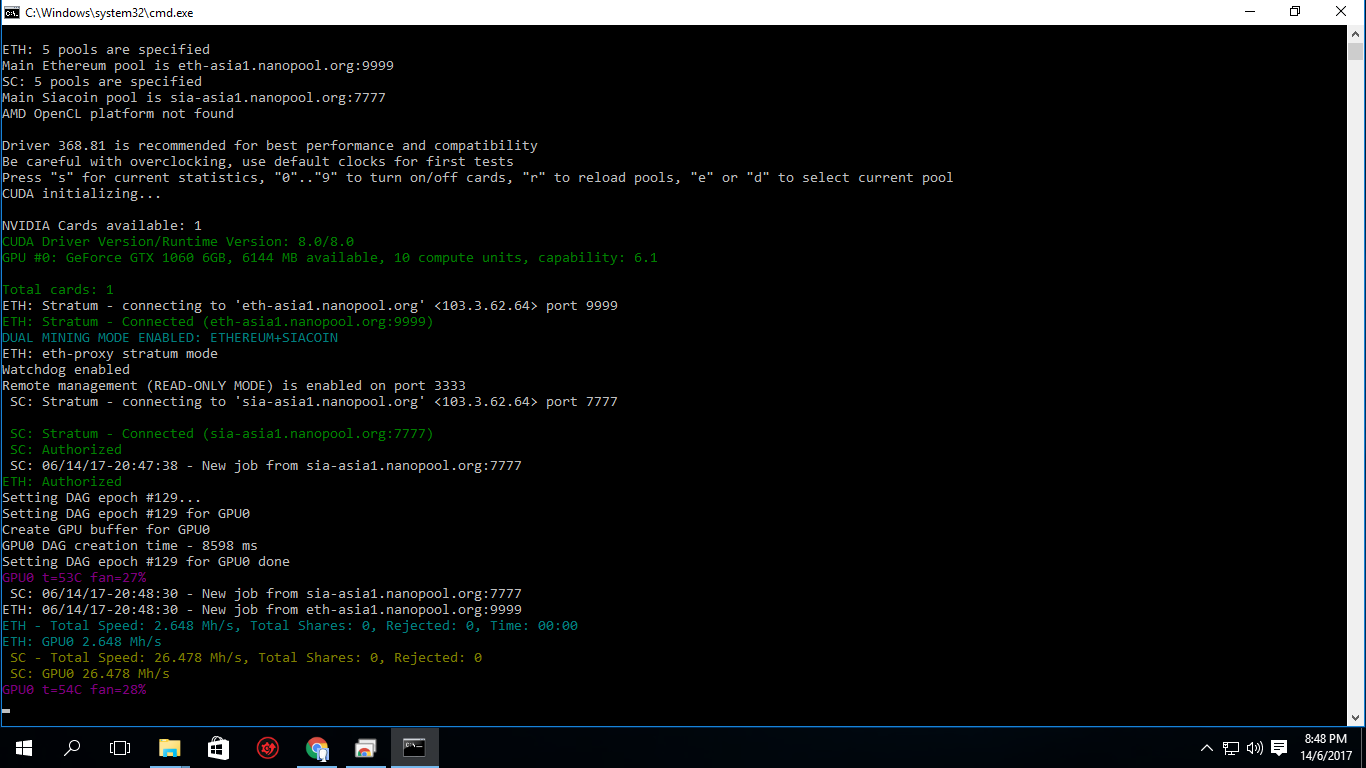Click 'GPU #0: GeForce GTX 1060 6GB' line
The height and width of the screenshot is (768, 1366).
[x=330, y=258]
